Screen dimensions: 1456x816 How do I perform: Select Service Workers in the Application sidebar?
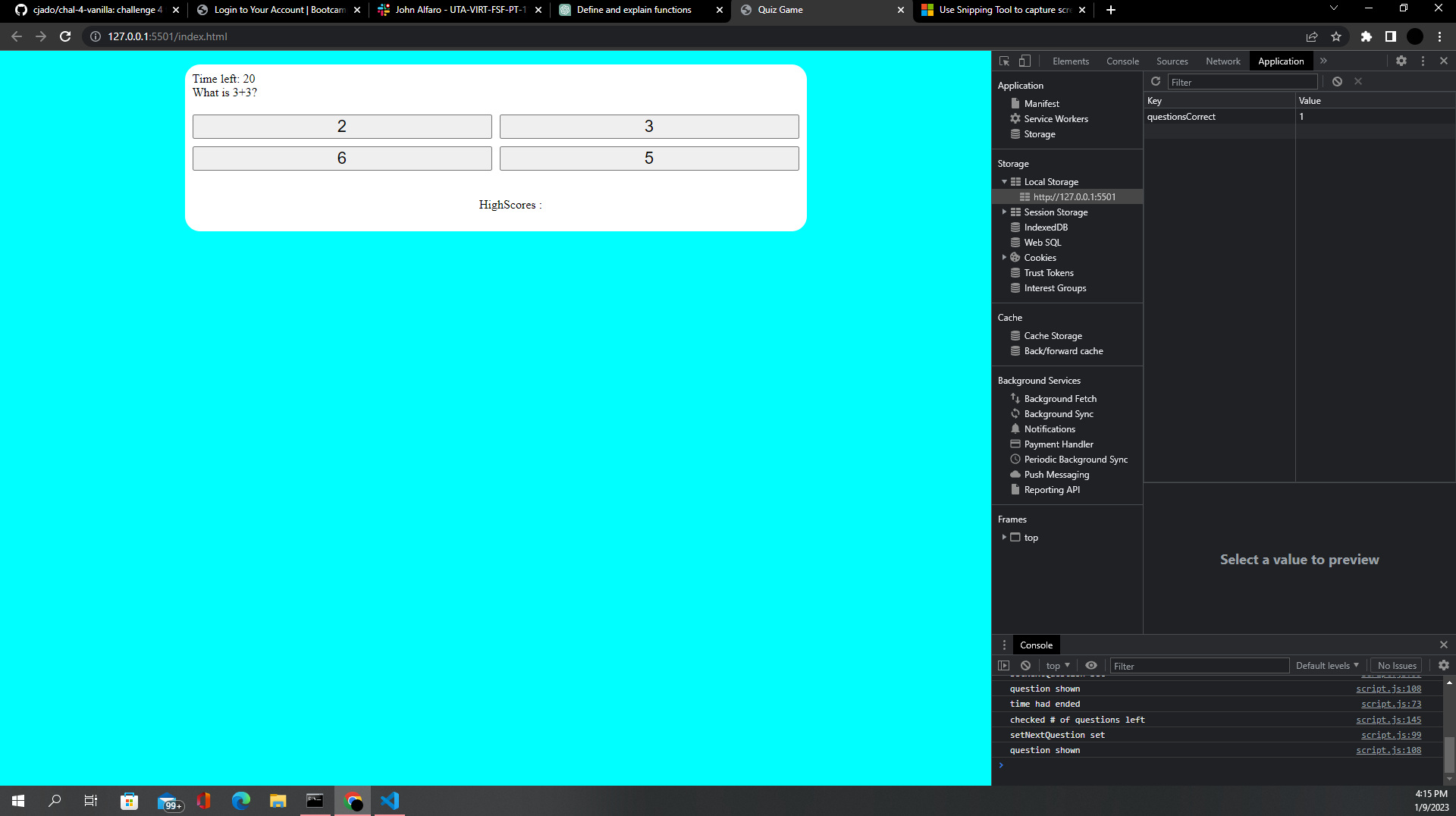[x=1055, y=118]
